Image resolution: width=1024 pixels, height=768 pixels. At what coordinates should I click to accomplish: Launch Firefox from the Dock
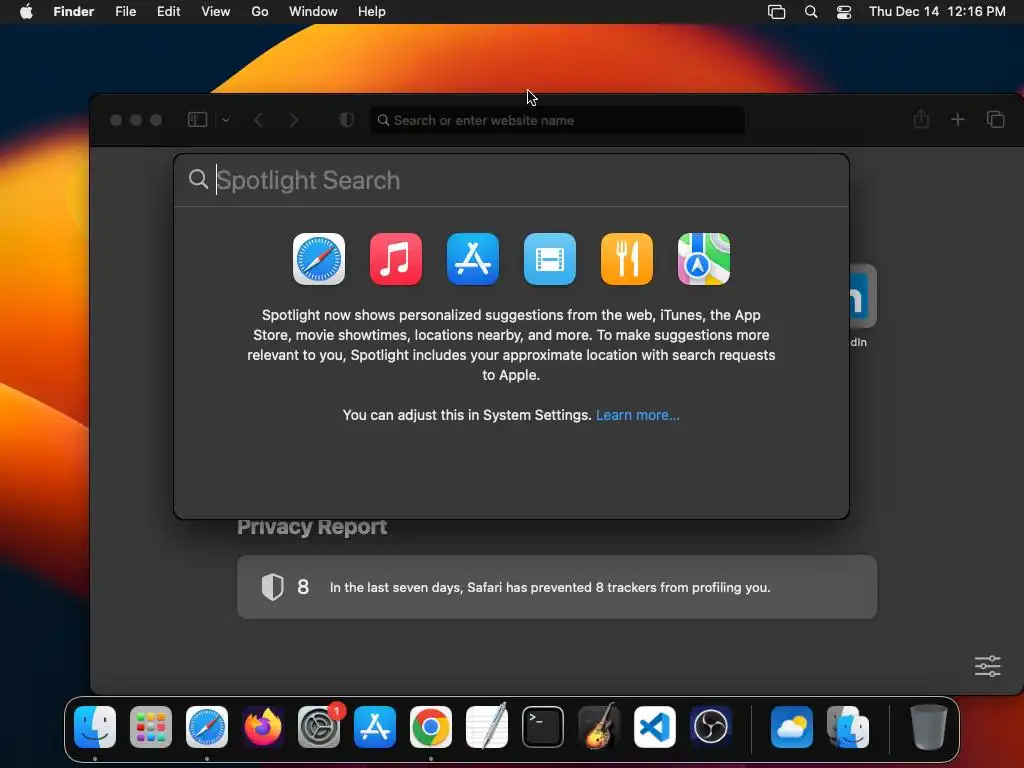point(263,727)
